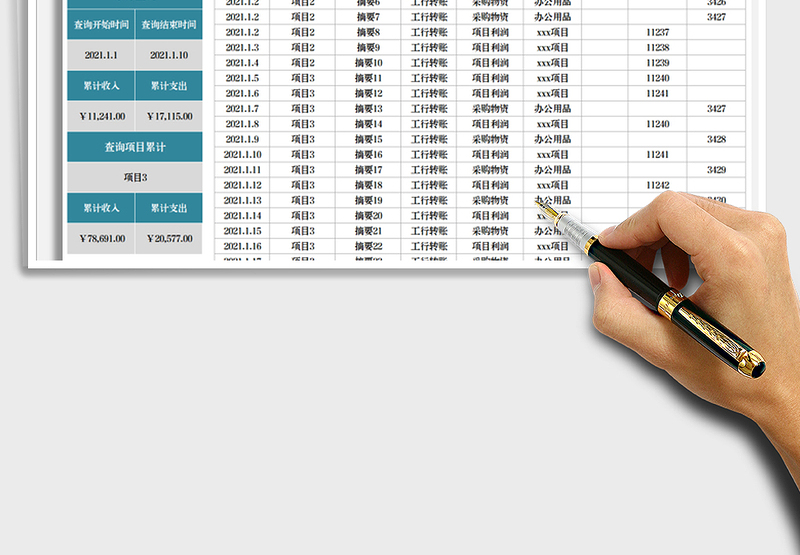
Task: Select the ¥78,691.00 project income cell
Action: 101,239
